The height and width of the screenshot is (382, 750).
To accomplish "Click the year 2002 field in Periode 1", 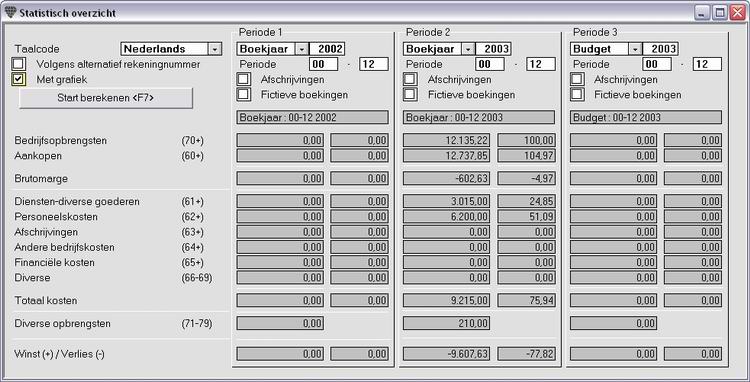I will click(x=327, y=49).
